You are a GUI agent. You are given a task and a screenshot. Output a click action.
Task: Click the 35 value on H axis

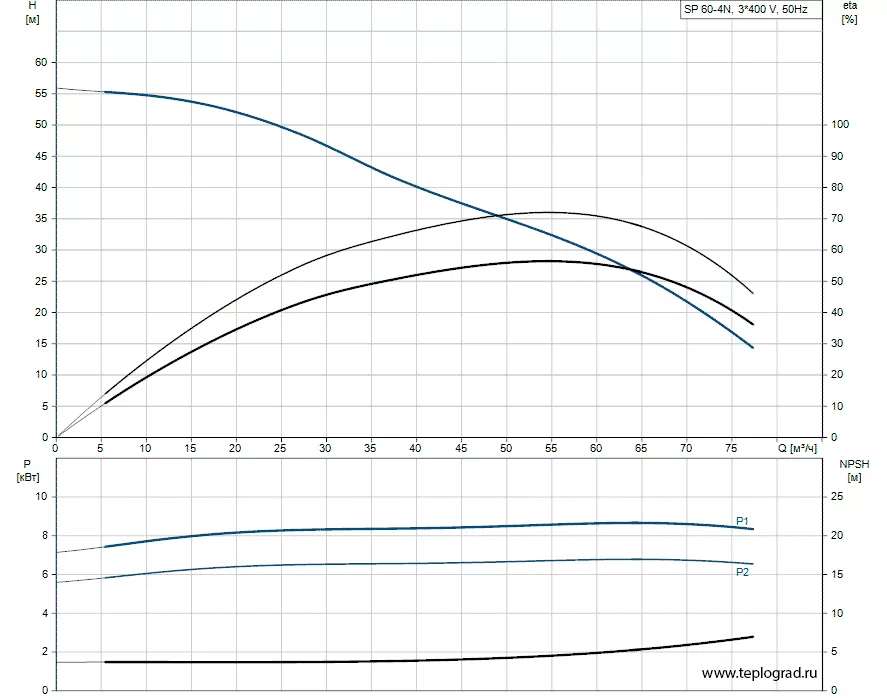(41, 218)
